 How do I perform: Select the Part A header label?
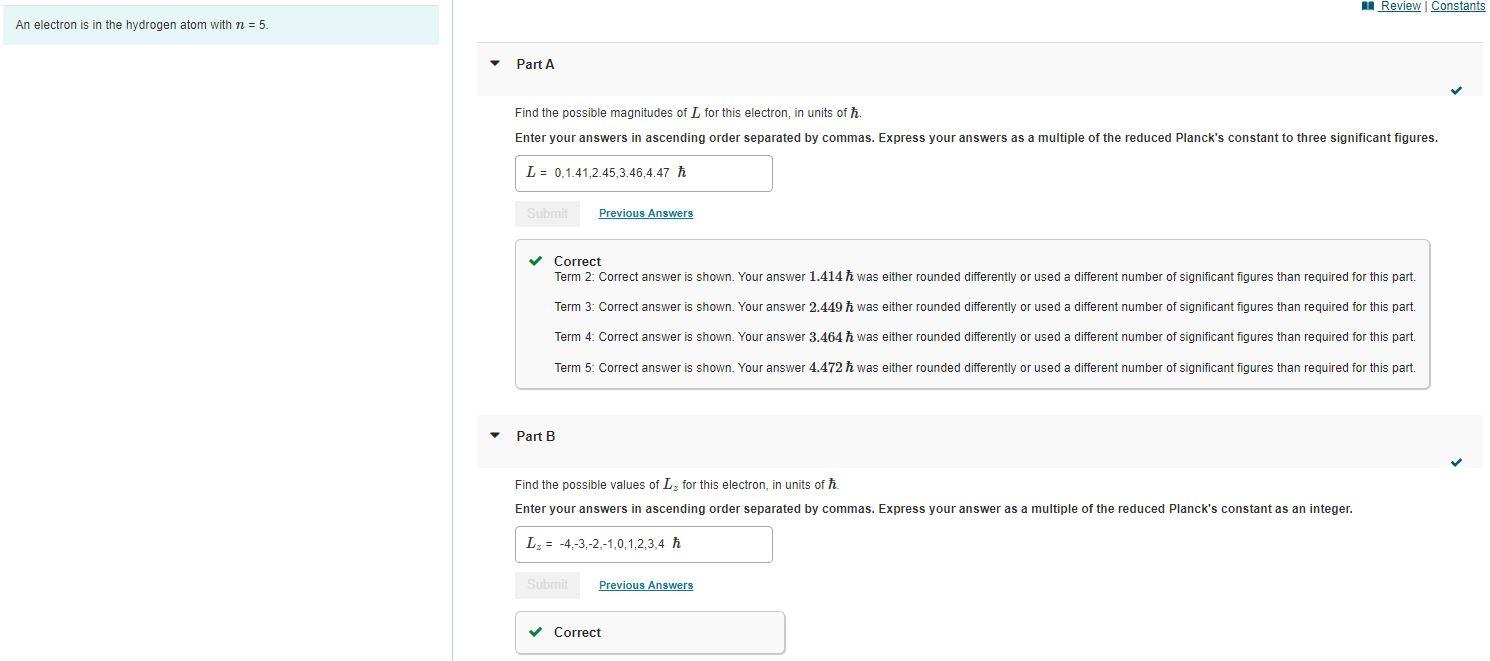[535, 64]
